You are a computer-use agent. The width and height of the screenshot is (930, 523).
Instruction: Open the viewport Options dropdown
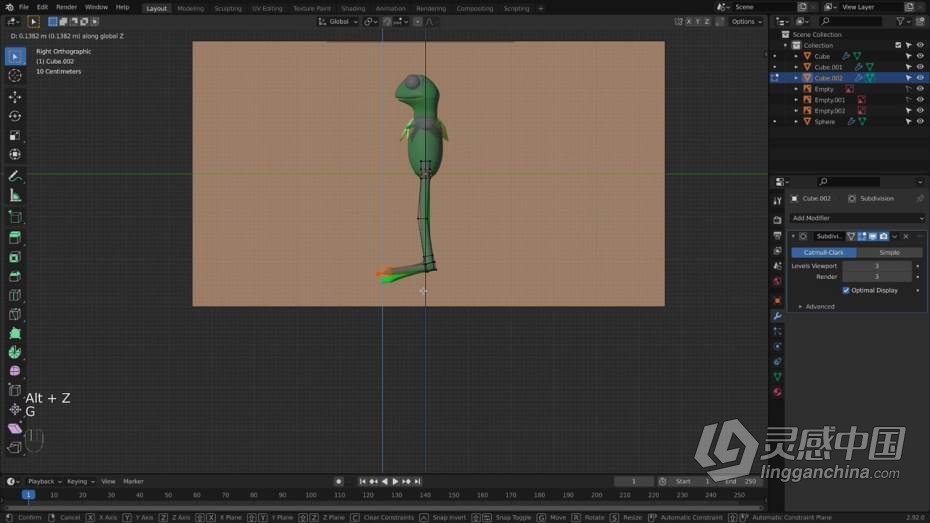746,21
